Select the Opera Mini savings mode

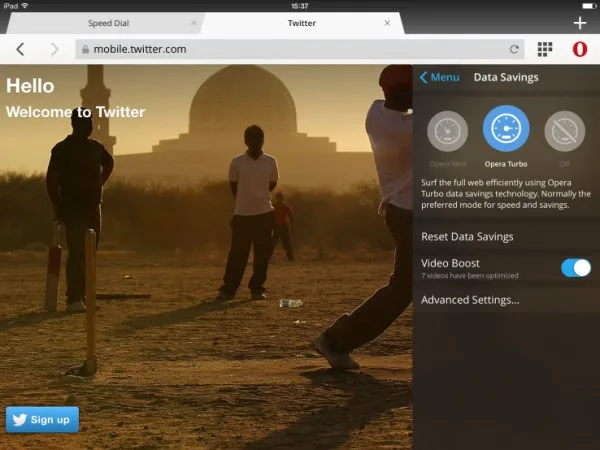click(447, 131)
